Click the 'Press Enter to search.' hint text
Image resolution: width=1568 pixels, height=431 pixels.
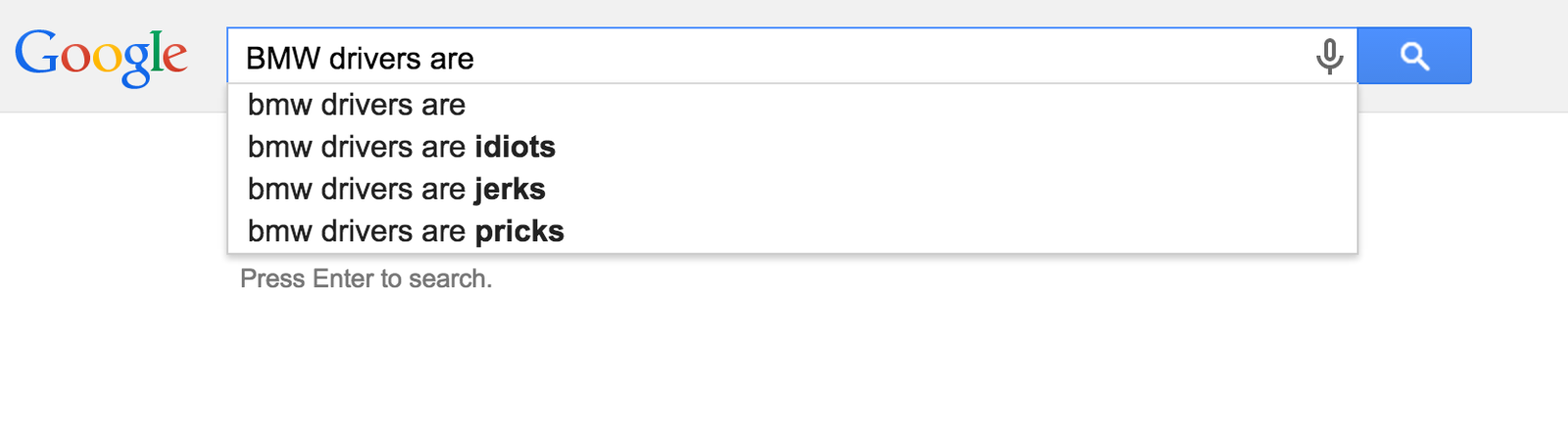coord(366,279)
